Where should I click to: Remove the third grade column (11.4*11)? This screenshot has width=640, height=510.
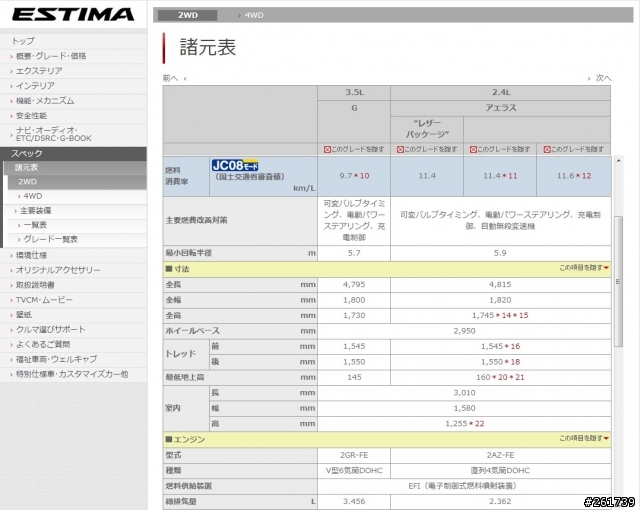coord(500,149)
